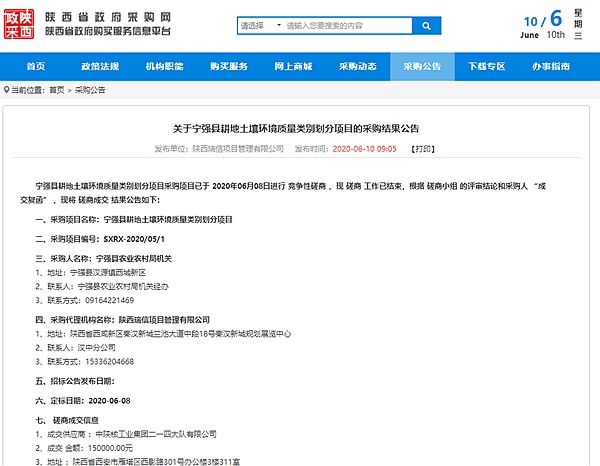Go to the 首页 navigation tab
The height and width of the screenshot is (466, 600).
coord(35,66)
